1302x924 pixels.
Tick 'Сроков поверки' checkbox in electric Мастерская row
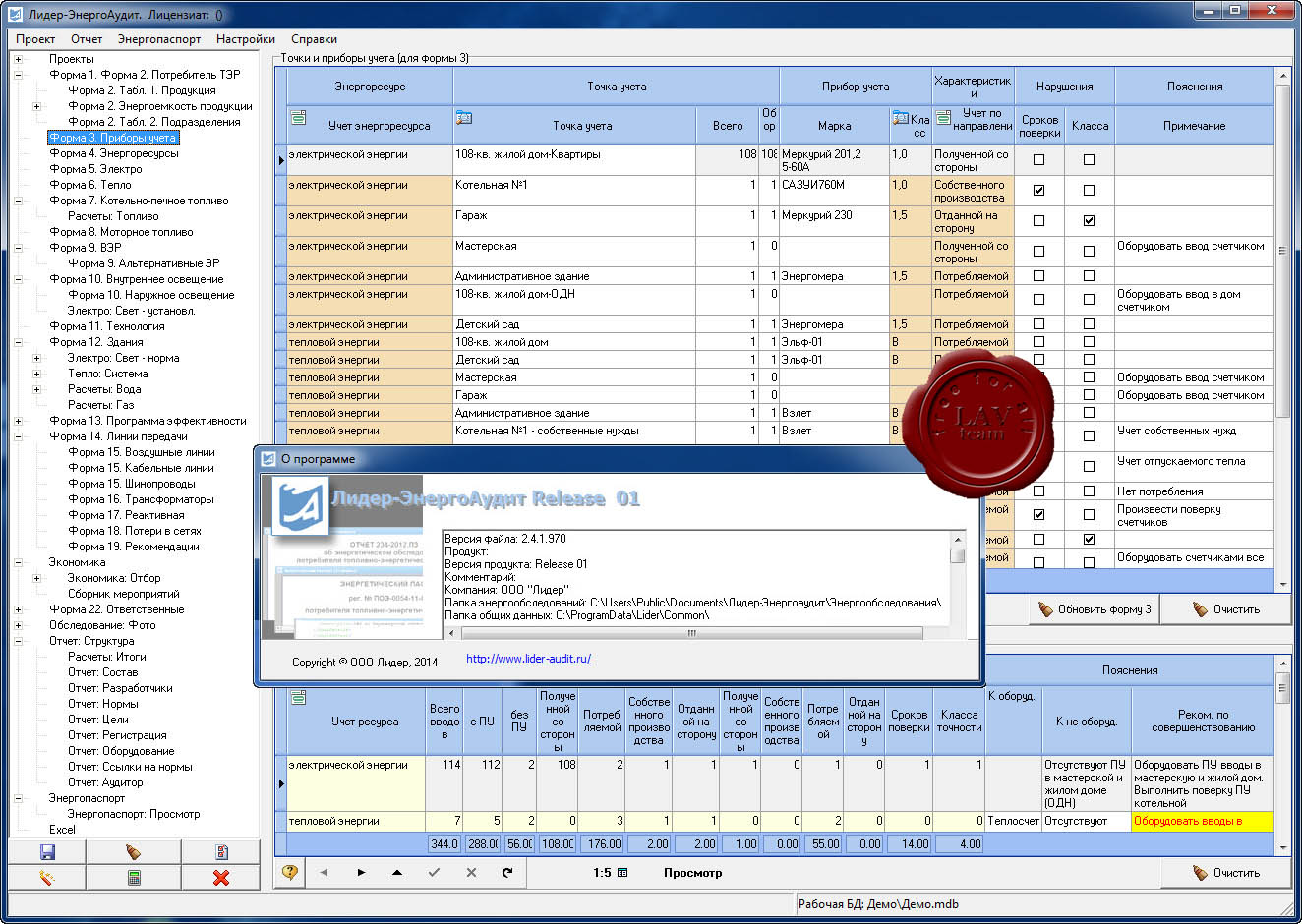pos(1038,252)
